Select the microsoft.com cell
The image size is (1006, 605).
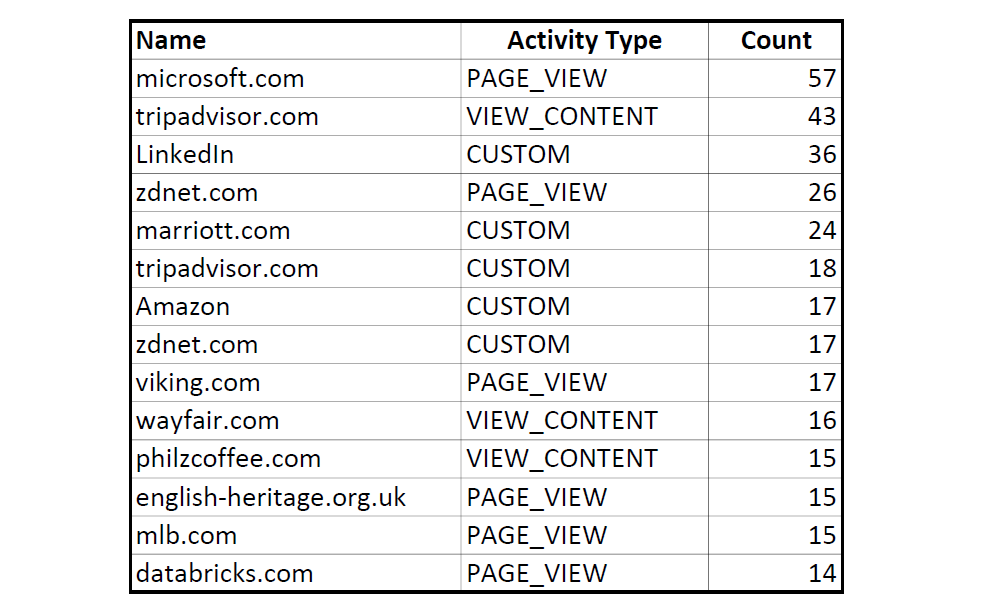pos(296,79)
